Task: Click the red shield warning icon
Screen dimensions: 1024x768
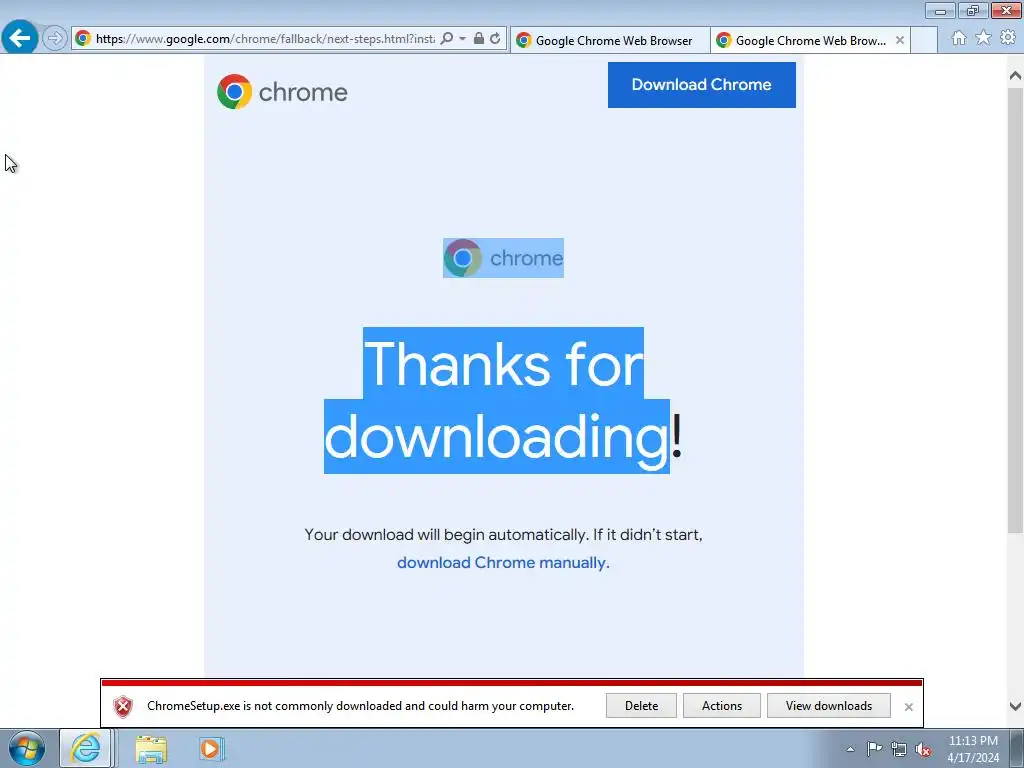Action: [x=123, y=706]
